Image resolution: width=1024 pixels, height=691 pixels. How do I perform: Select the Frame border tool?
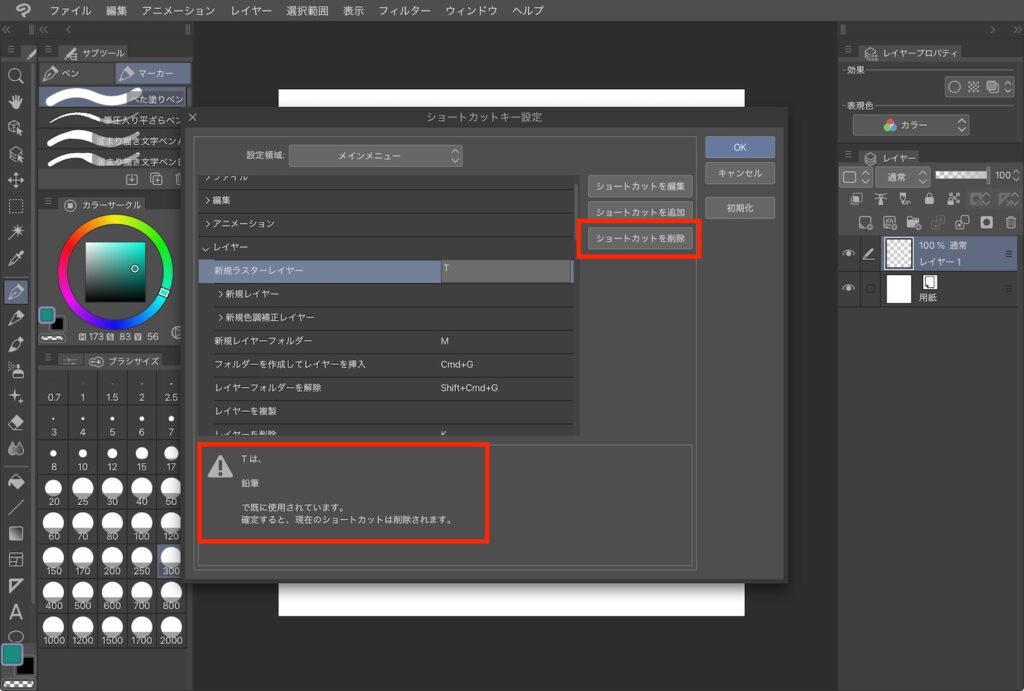click(16, 560)
